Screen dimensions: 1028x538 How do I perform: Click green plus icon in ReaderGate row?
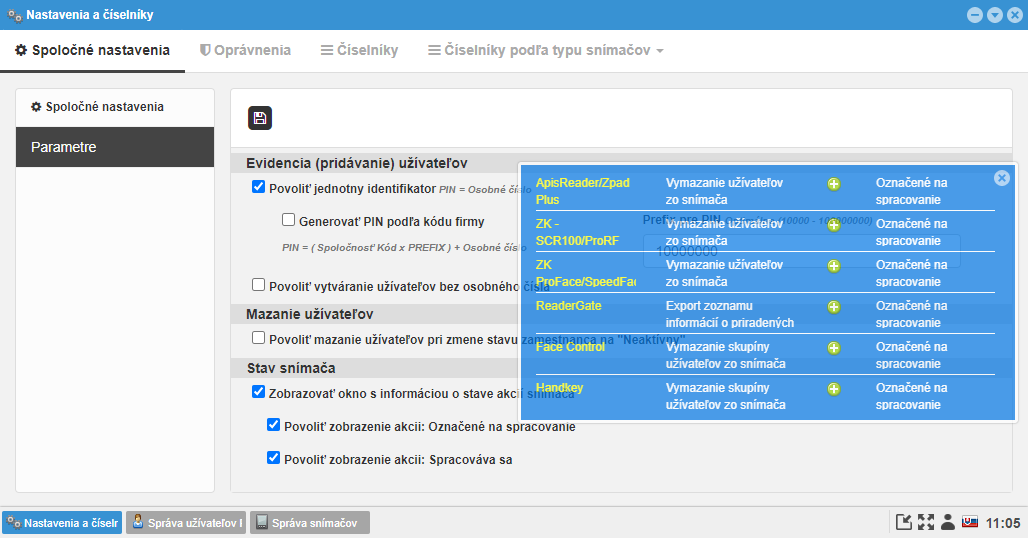tap(833, 307)
